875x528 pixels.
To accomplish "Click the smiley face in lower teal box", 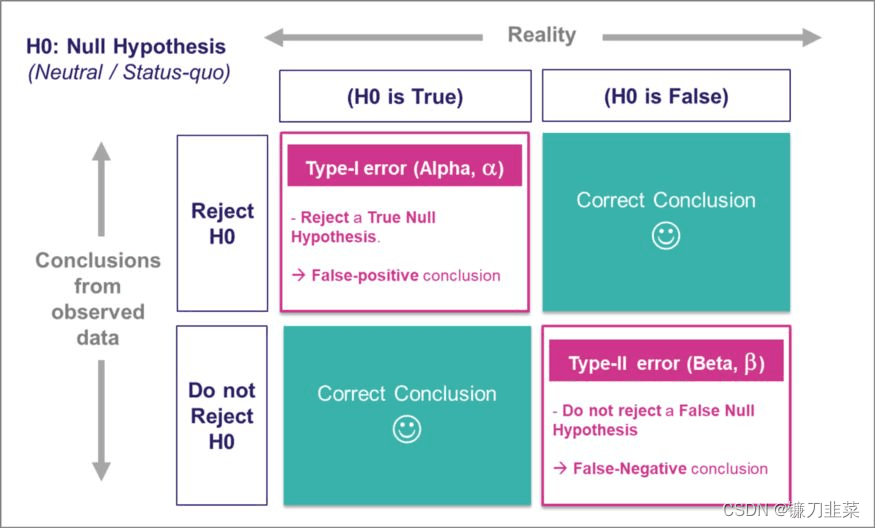I will point(407,429).
